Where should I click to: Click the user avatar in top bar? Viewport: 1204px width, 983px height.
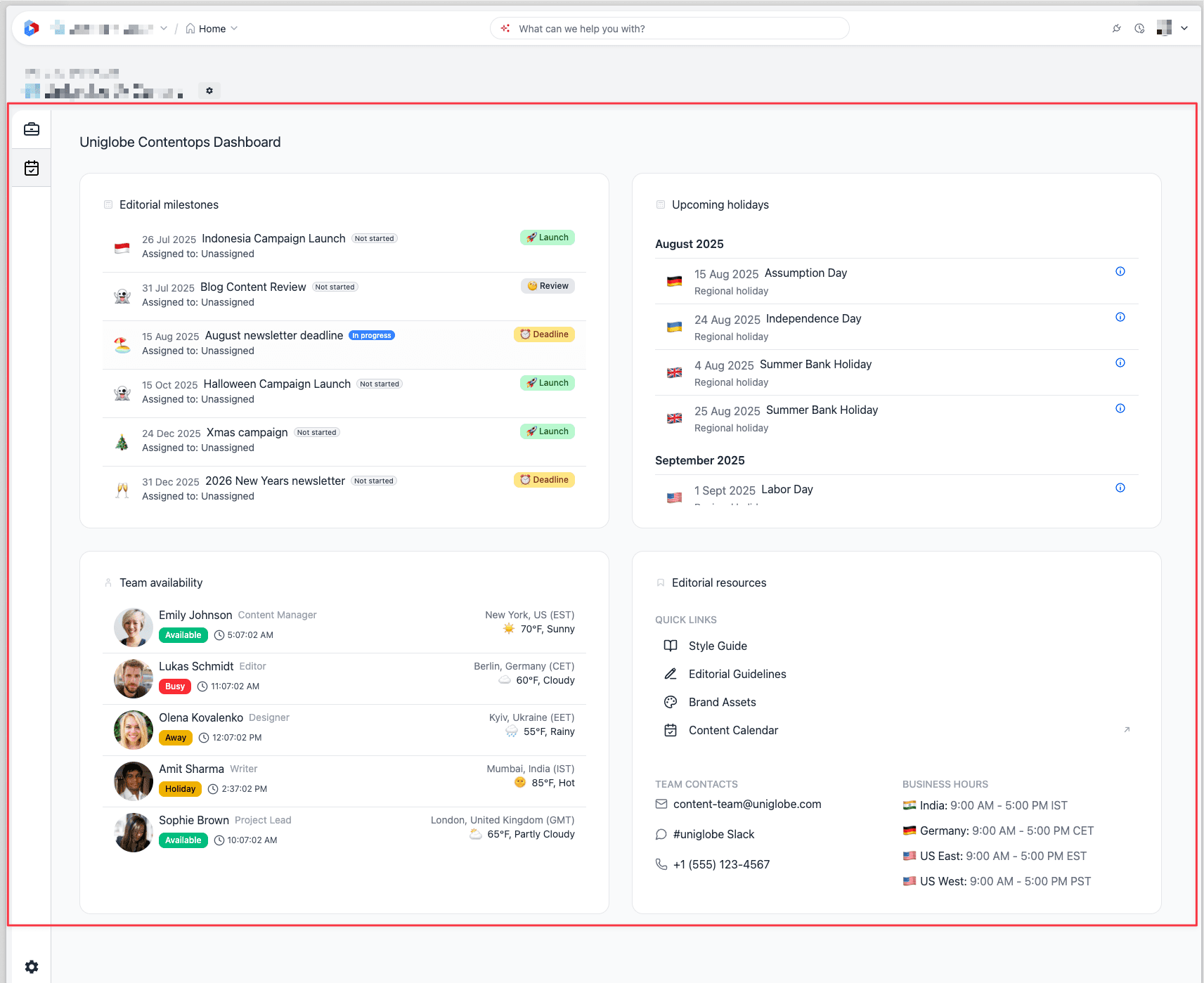(x=1164, y=28)
